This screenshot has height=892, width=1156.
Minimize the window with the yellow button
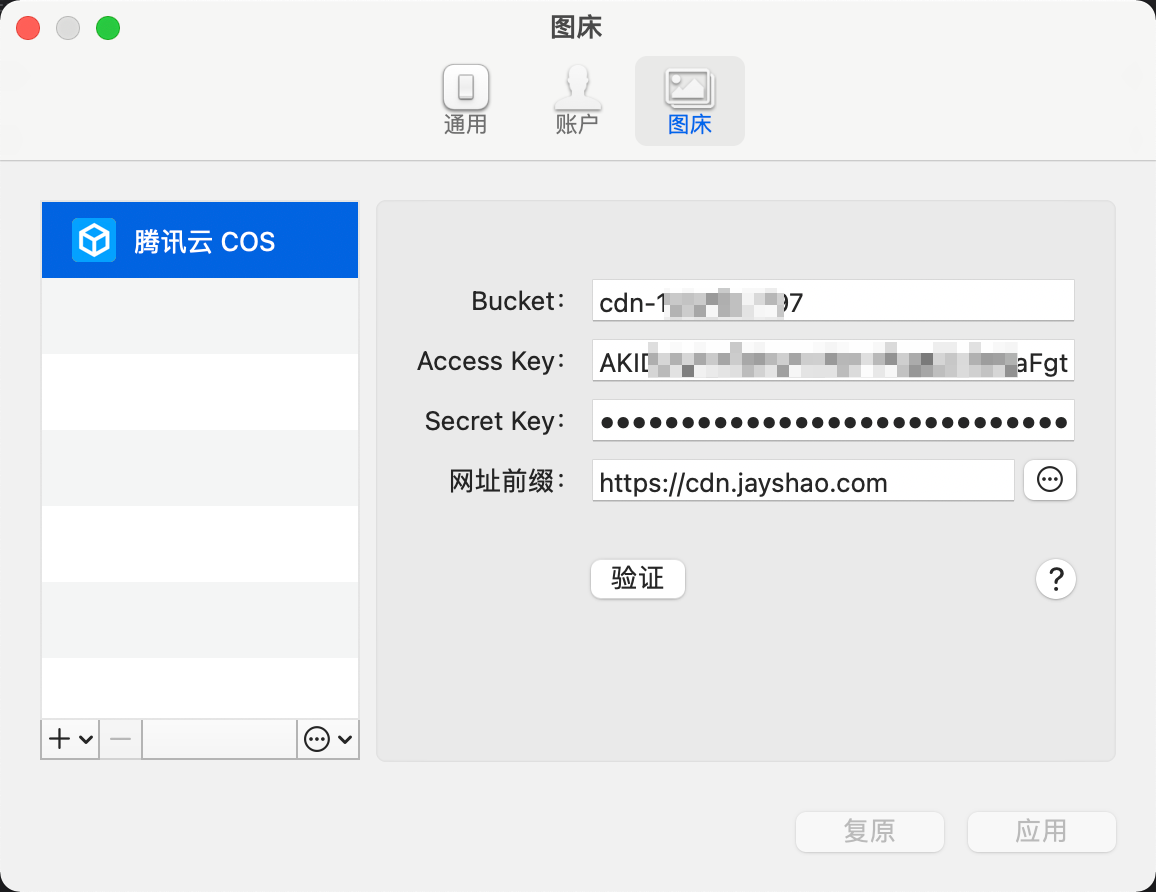tap(68, 28)
